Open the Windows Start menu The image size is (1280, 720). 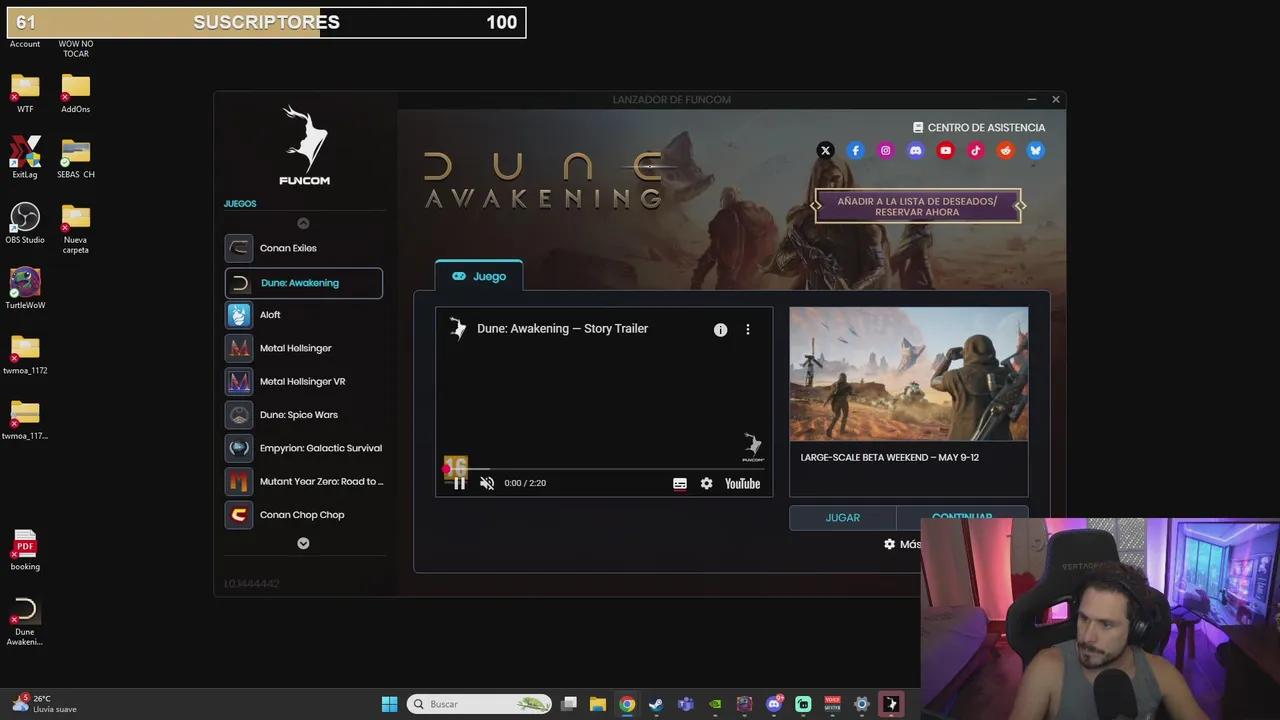point(389,704)
